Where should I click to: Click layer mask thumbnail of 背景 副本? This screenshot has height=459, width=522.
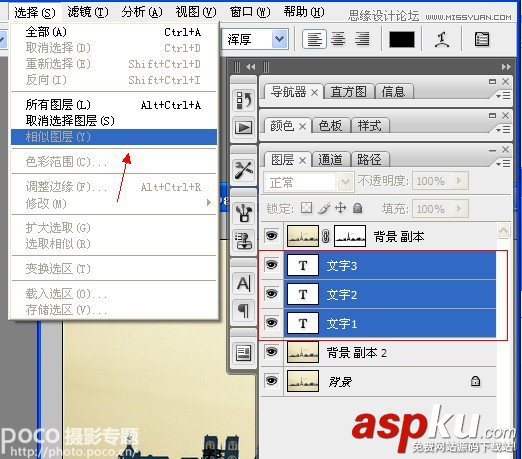[x=350, y=236]
